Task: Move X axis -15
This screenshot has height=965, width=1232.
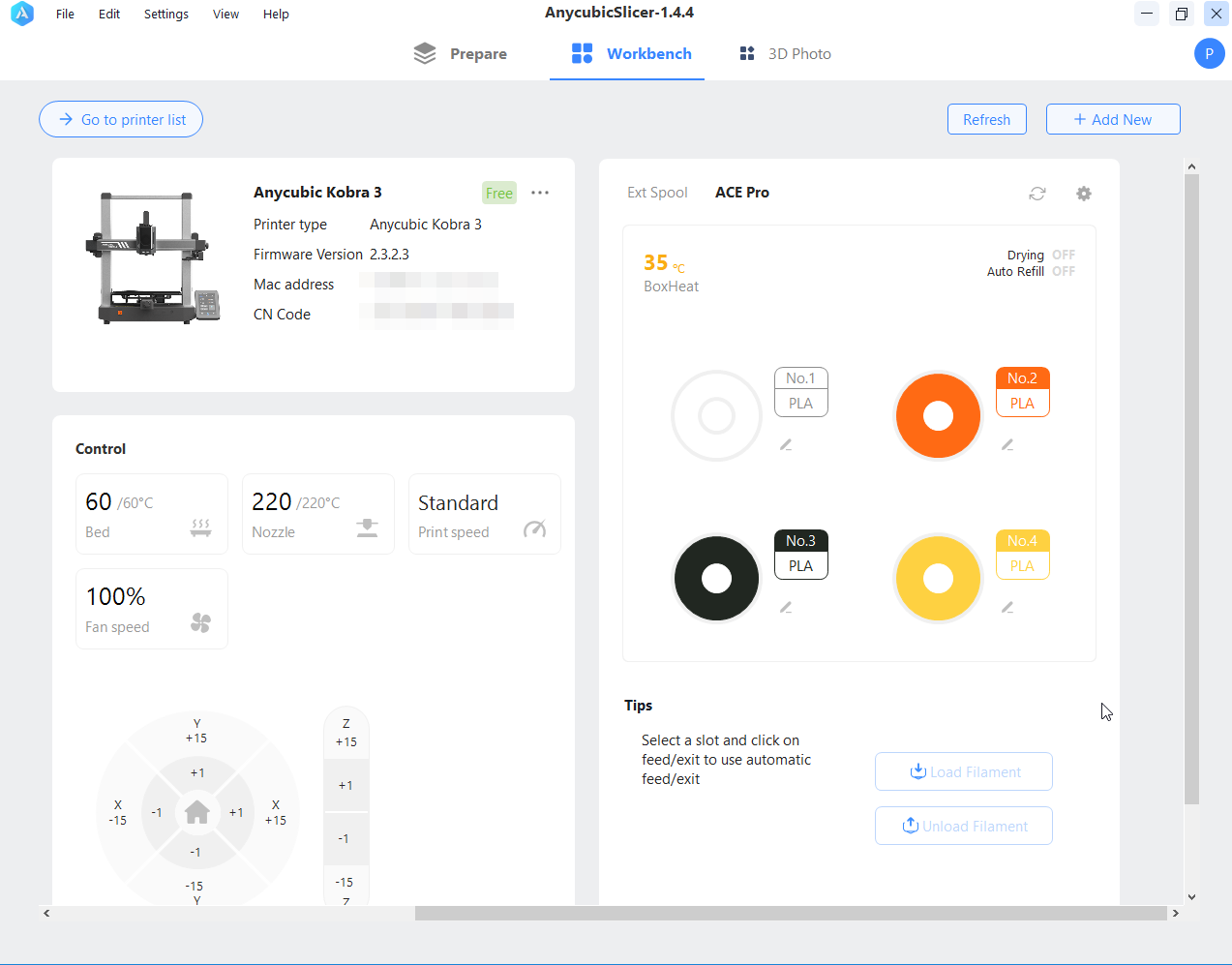Action: click(x=118, y=812)
